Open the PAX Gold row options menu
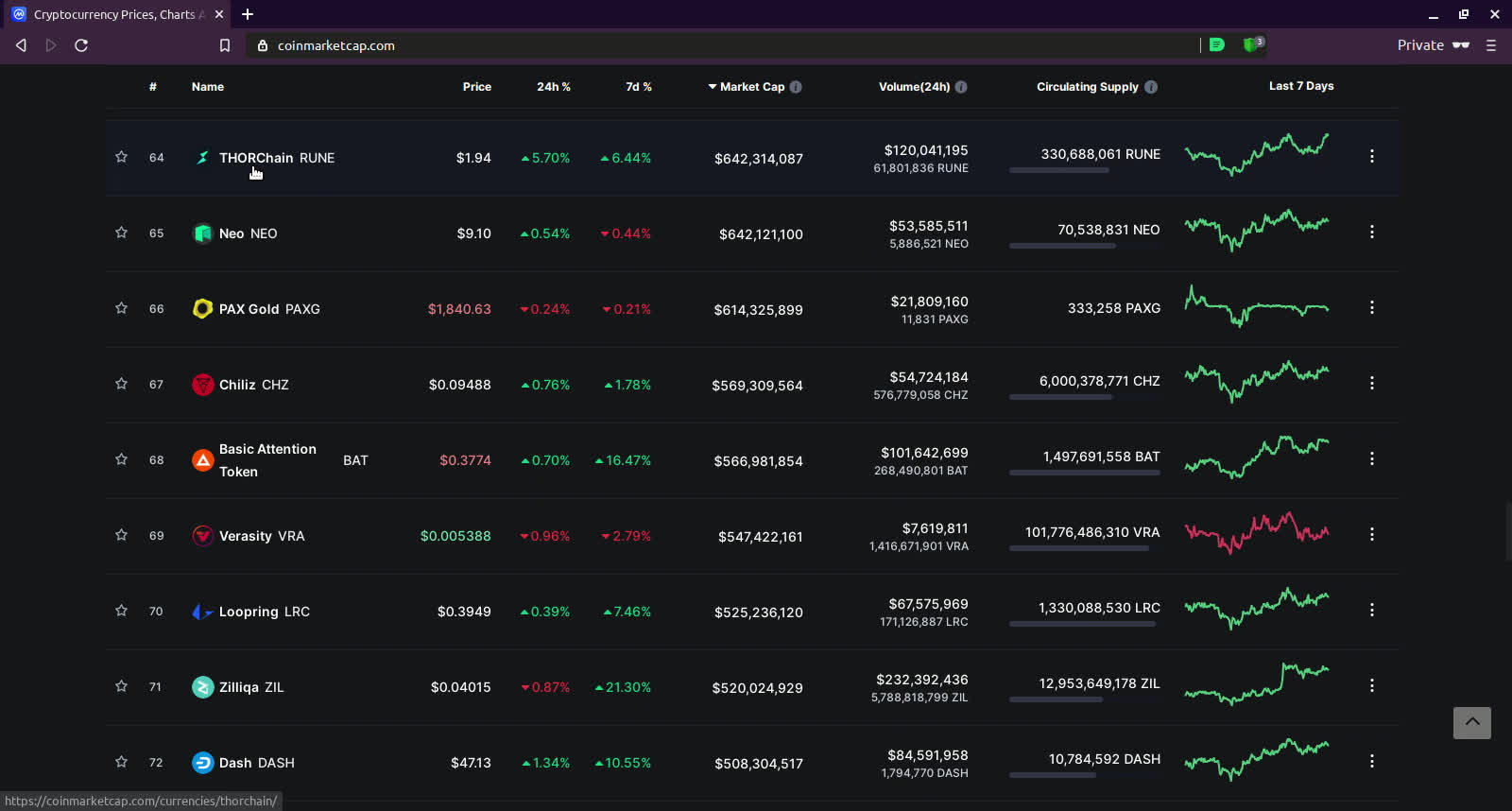The width and height of the screenshot is (1512, 811). tap(1372, 307)
